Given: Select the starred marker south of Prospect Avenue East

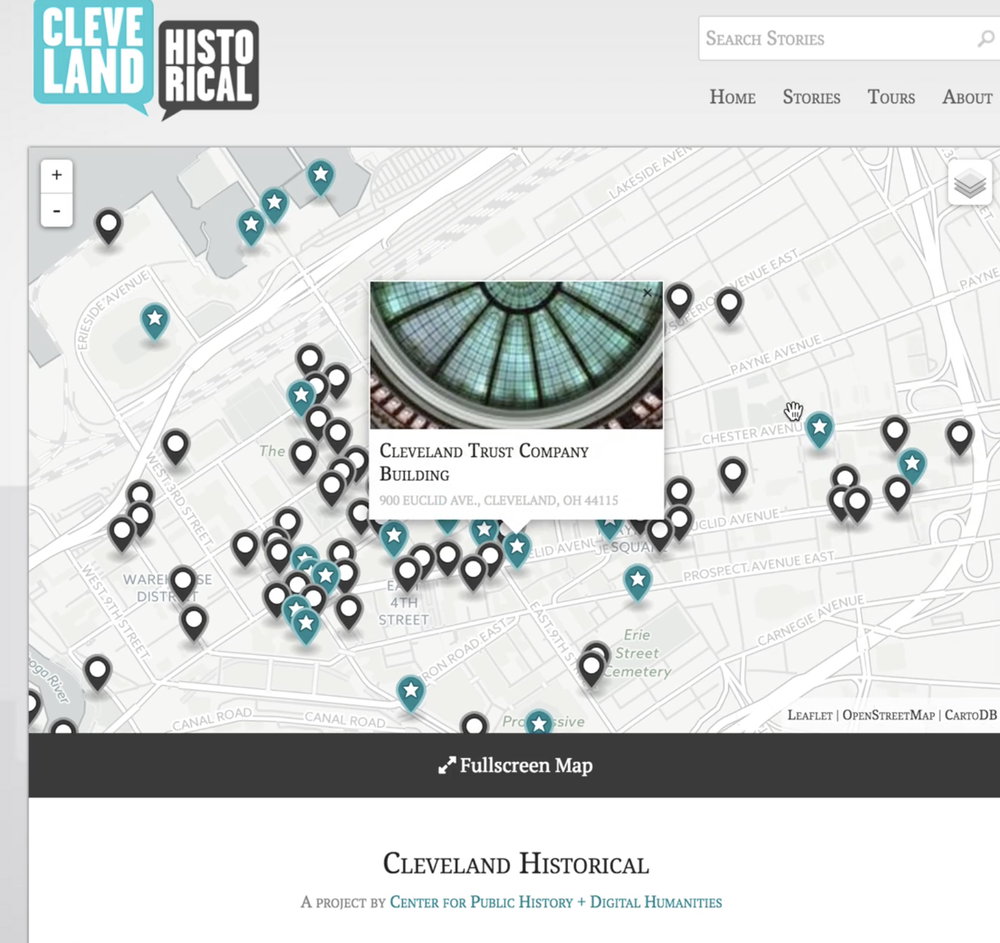Looking at the screenshot, I should 637,582.
